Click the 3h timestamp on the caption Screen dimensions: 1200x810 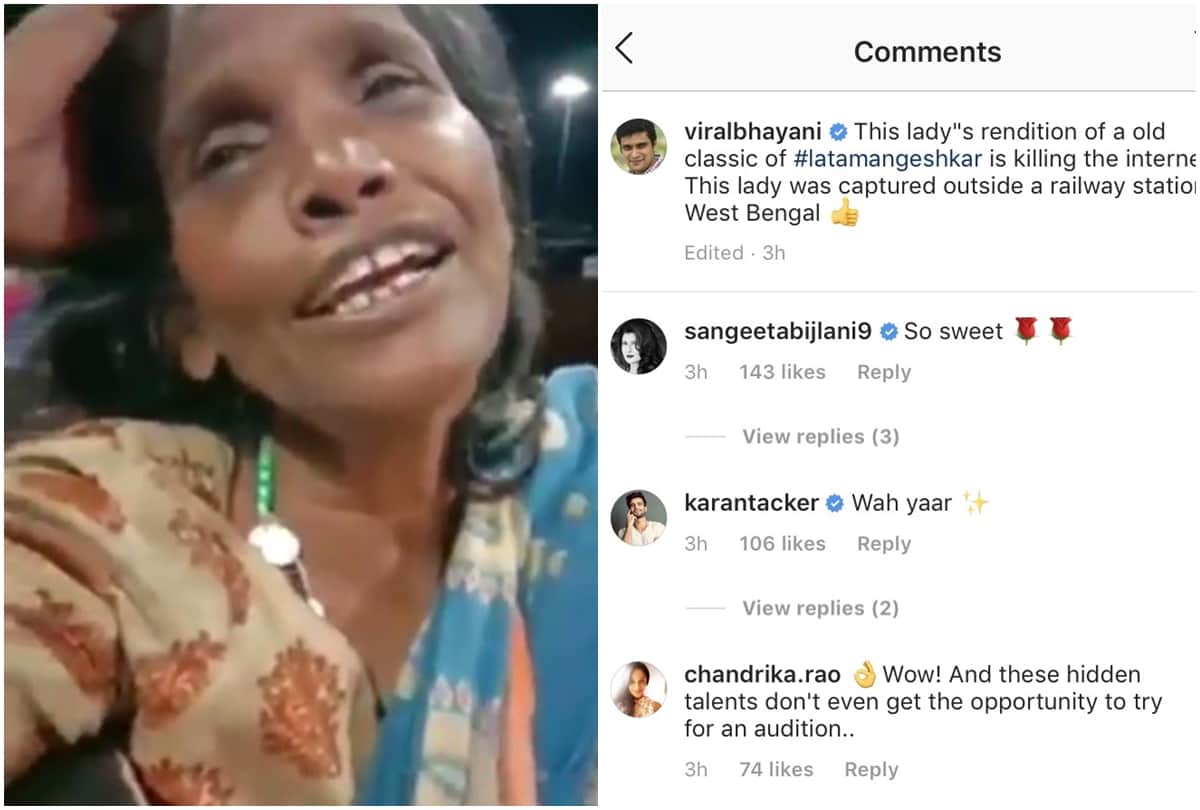pyautogui.click(x=773, y=253)
